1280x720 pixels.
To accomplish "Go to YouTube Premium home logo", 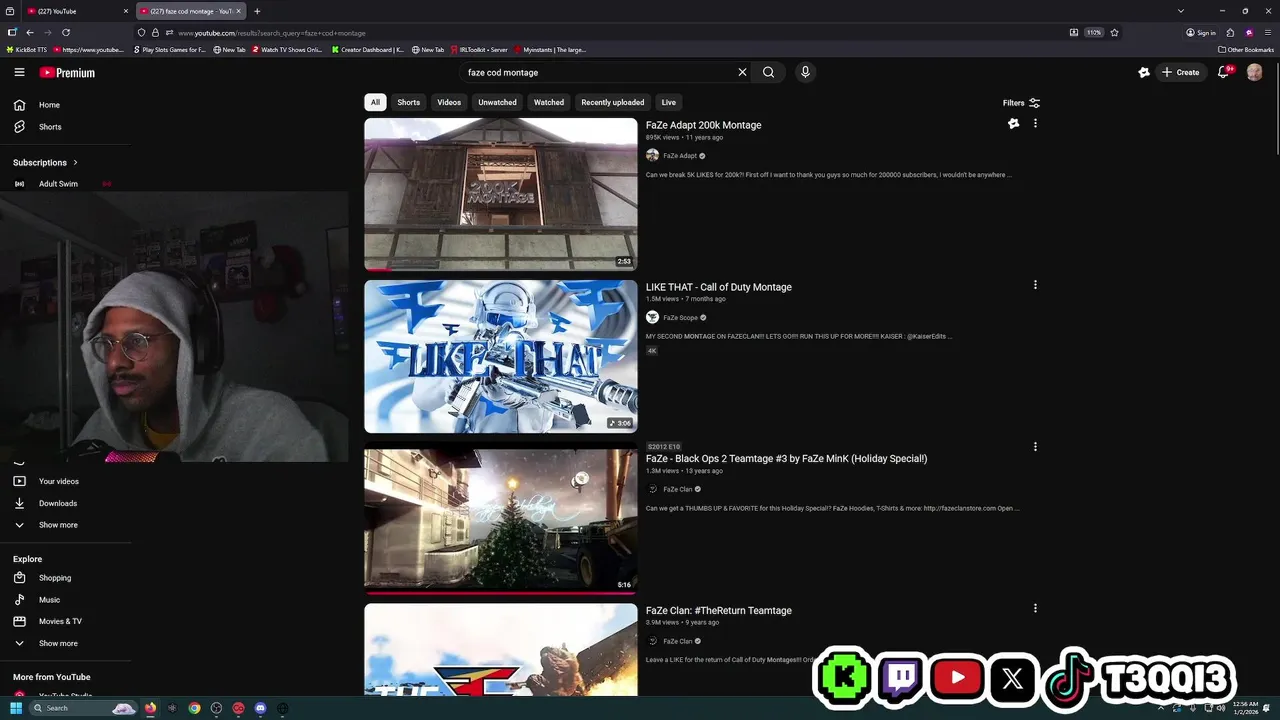I will point(67,72).
